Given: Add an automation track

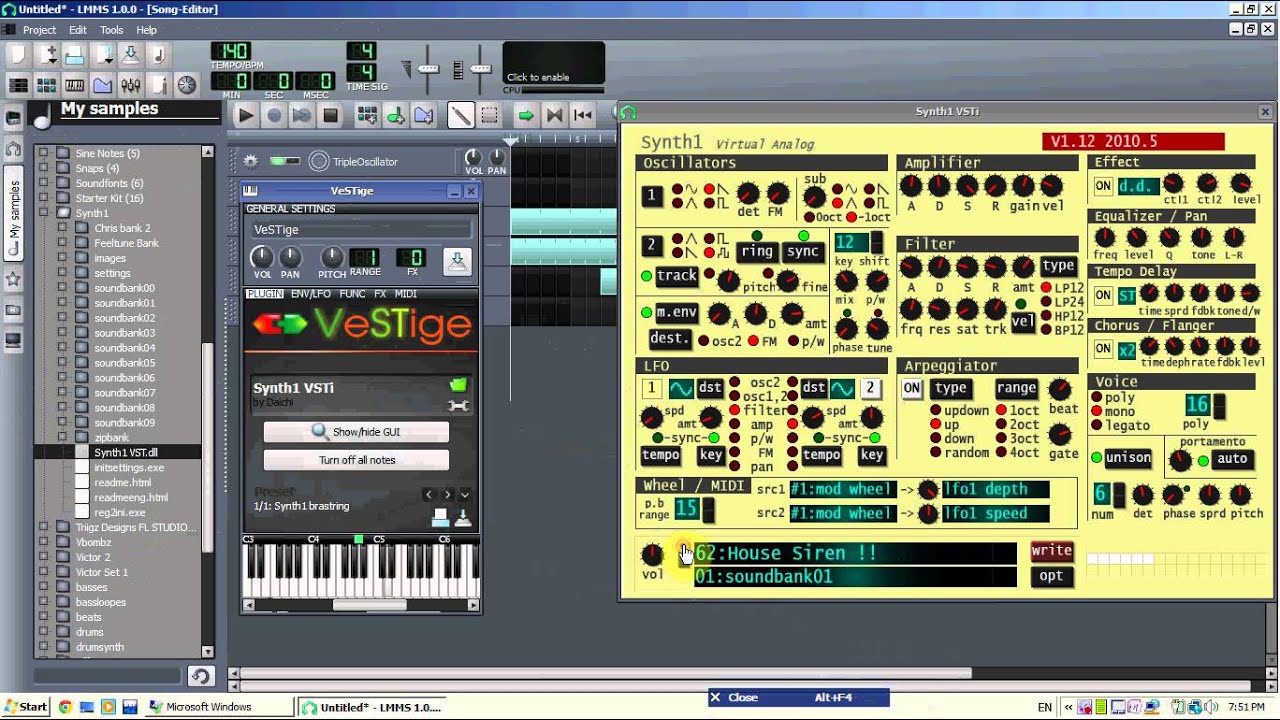Looking at the screenshot, I should pos(423,115).
